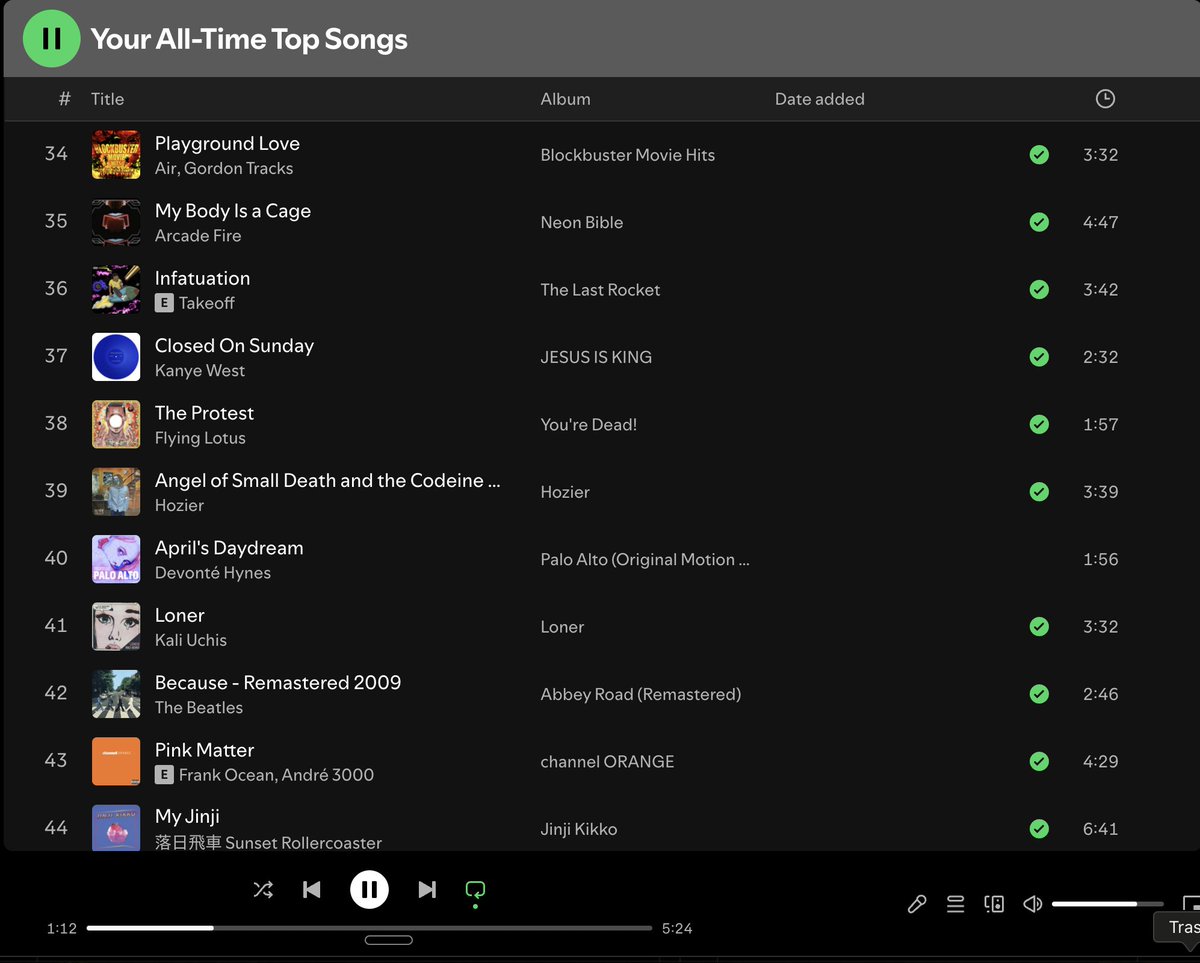Toggle saved checkmark for The Protest
This screenshot has height=963, width=1200.
point(1040,424)
